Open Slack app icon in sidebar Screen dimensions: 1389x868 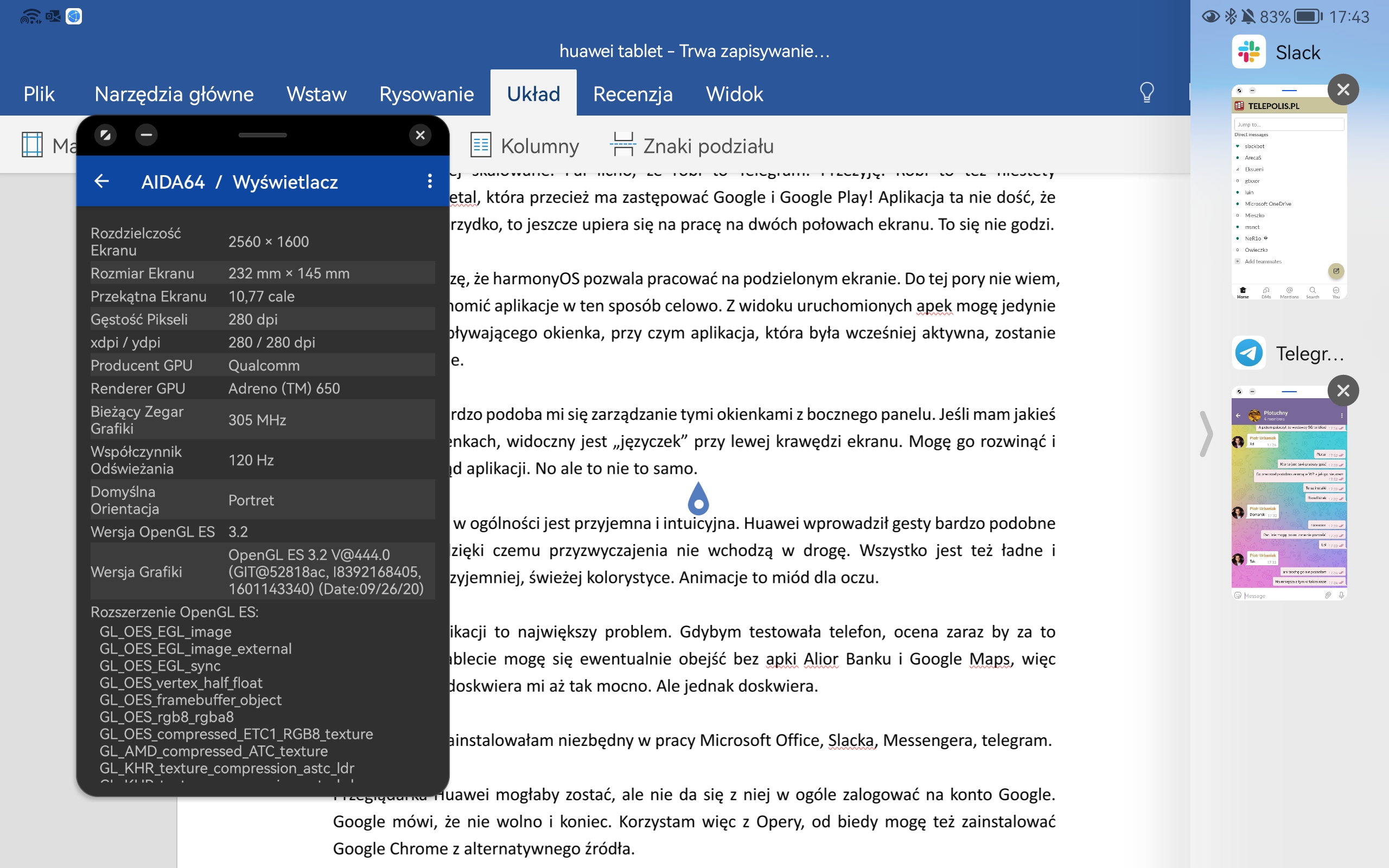[1248, 52]
